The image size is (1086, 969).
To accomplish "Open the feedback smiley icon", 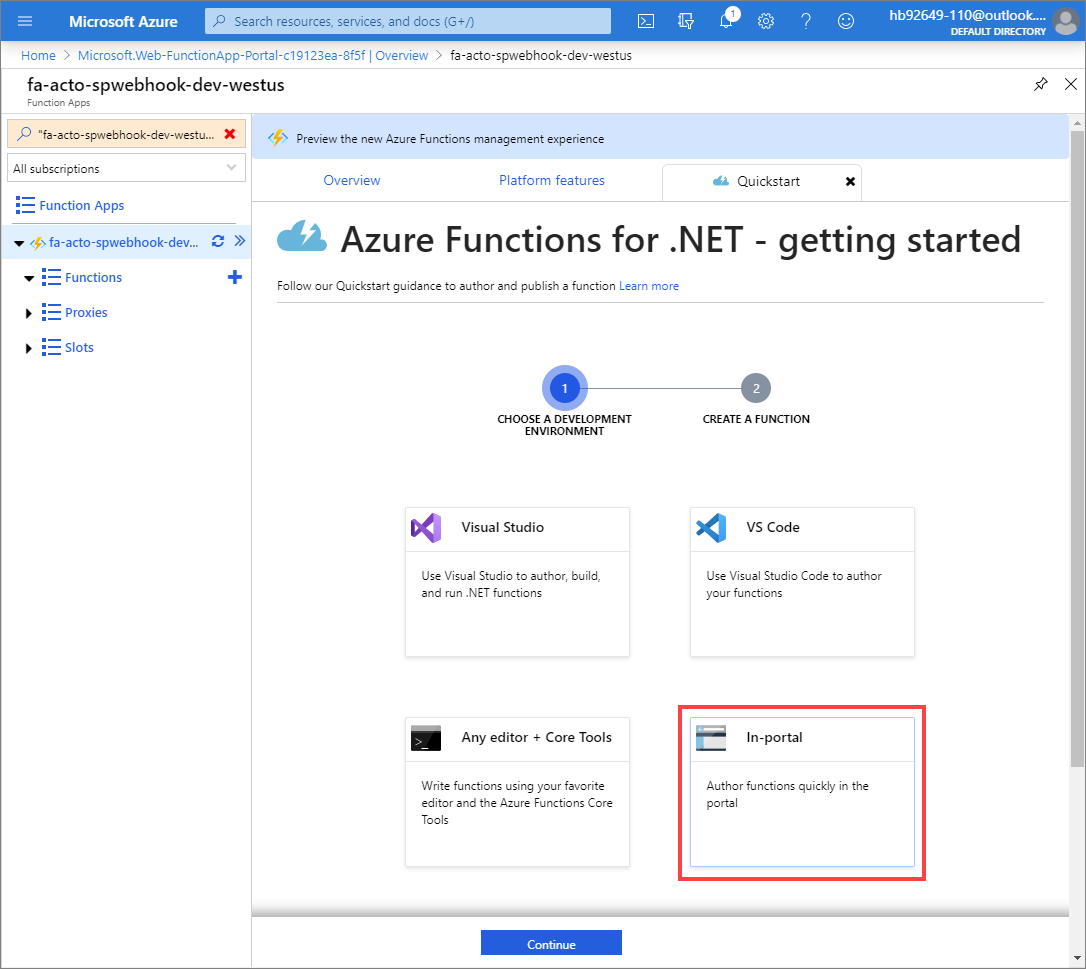I will (x=846, y=21).
